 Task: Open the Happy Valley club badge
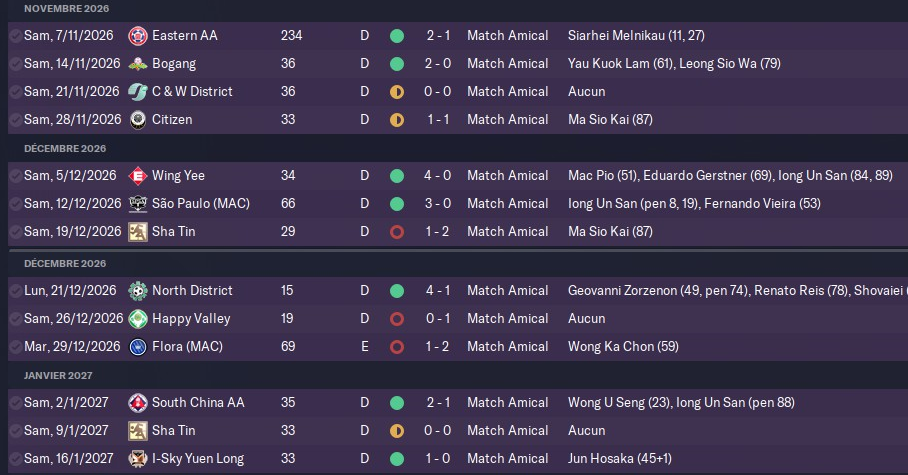[138, 319]
